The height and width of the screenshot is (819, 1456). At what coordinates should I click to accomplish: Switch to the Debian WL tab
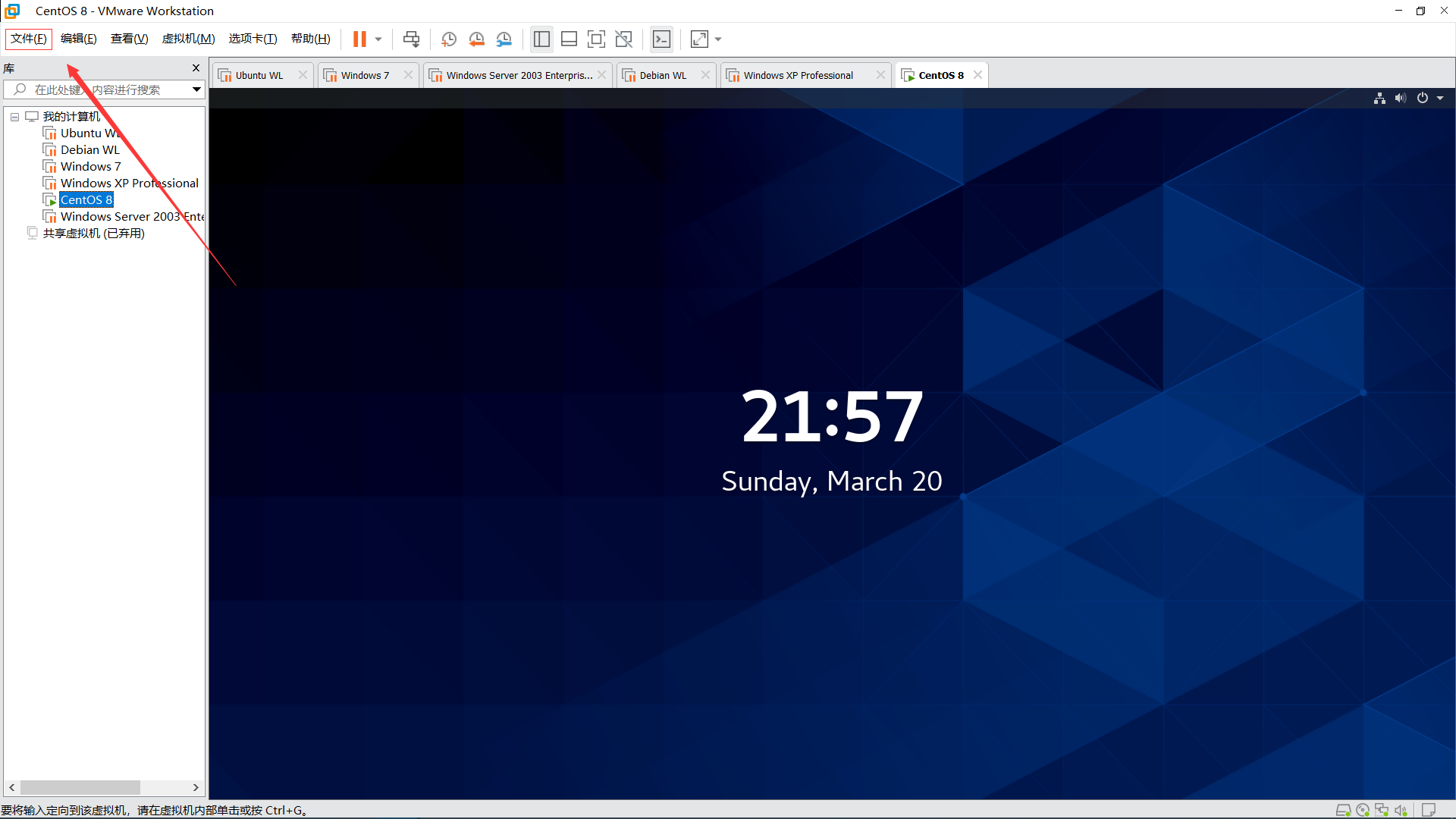click(663, 75)
